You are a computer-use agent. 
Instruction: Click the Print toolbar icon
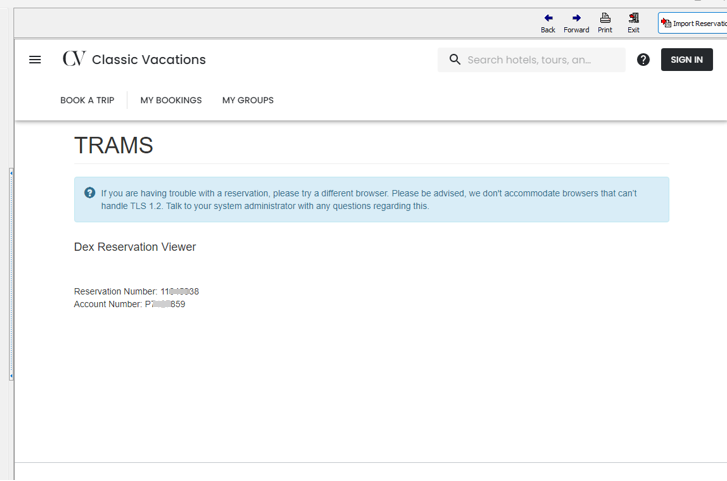click(605, 18)
